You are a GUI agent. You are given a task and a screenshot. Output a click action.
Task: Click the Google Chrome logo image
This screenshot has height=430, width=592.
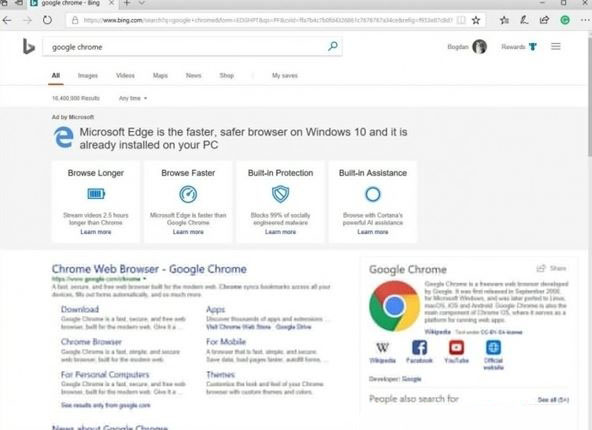[394, 306]
